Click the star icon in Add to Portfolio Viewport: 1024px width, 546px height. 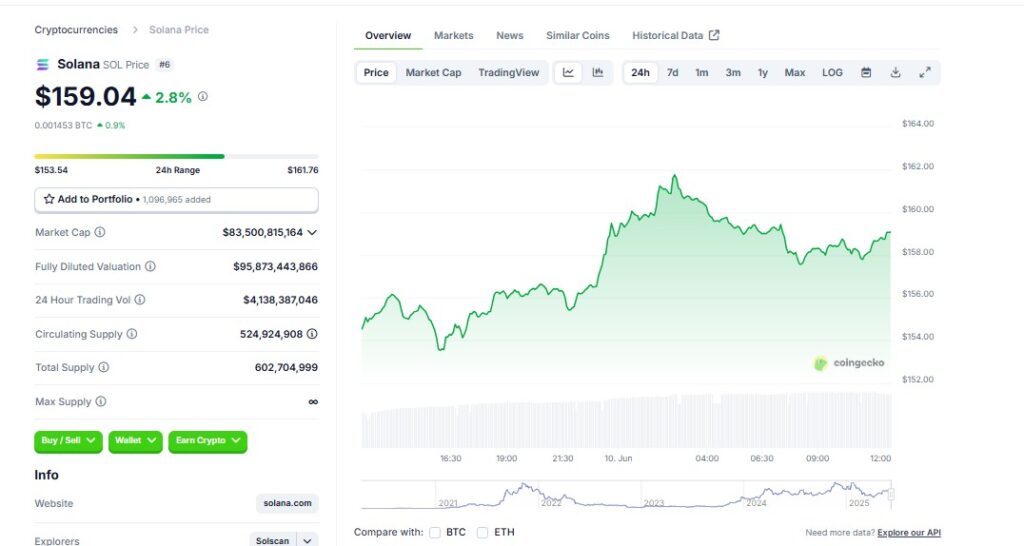tap(49, 199)
